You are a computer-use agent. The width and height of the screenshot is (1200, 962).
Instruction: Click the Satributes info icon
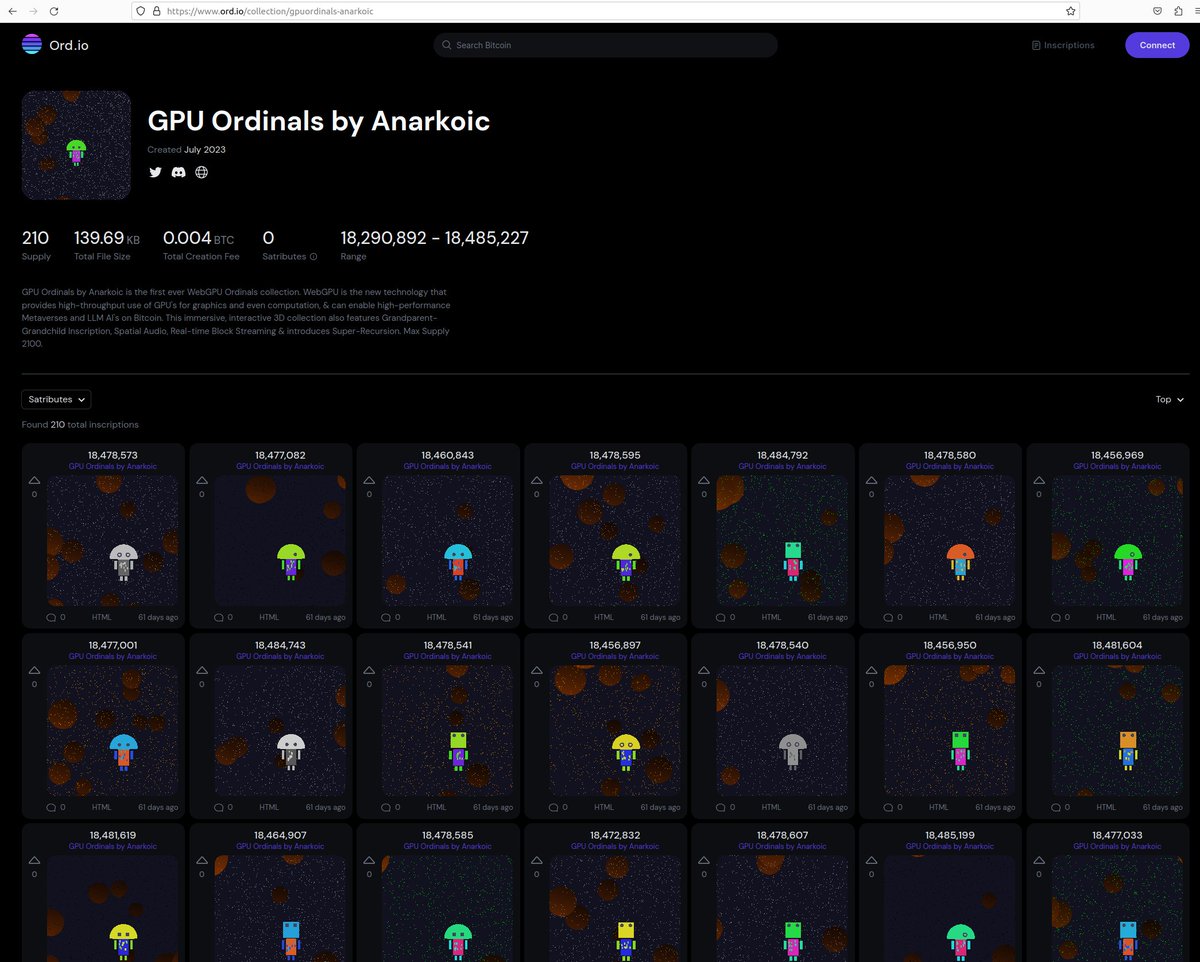pyautogui.click(x=313, y=257)
